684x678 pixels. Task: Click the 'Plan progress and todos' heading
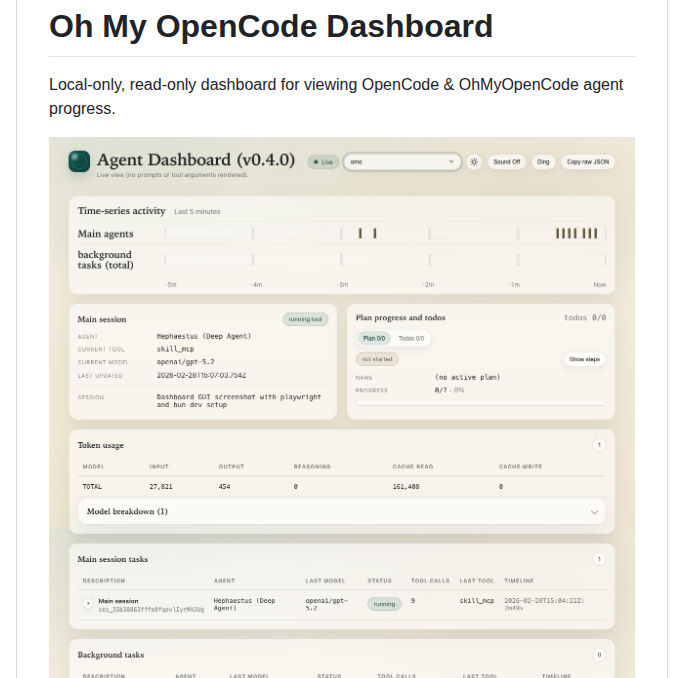point(400,318)
